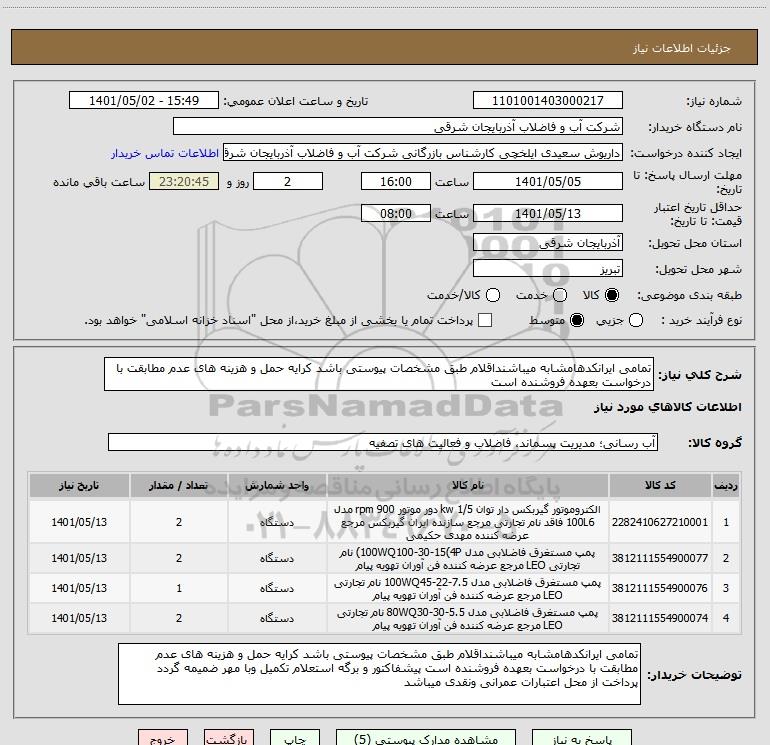Click the response deadline date 1401/05/05 field
770x745 pixels.
pyautogui.click(x=548, y=181)
